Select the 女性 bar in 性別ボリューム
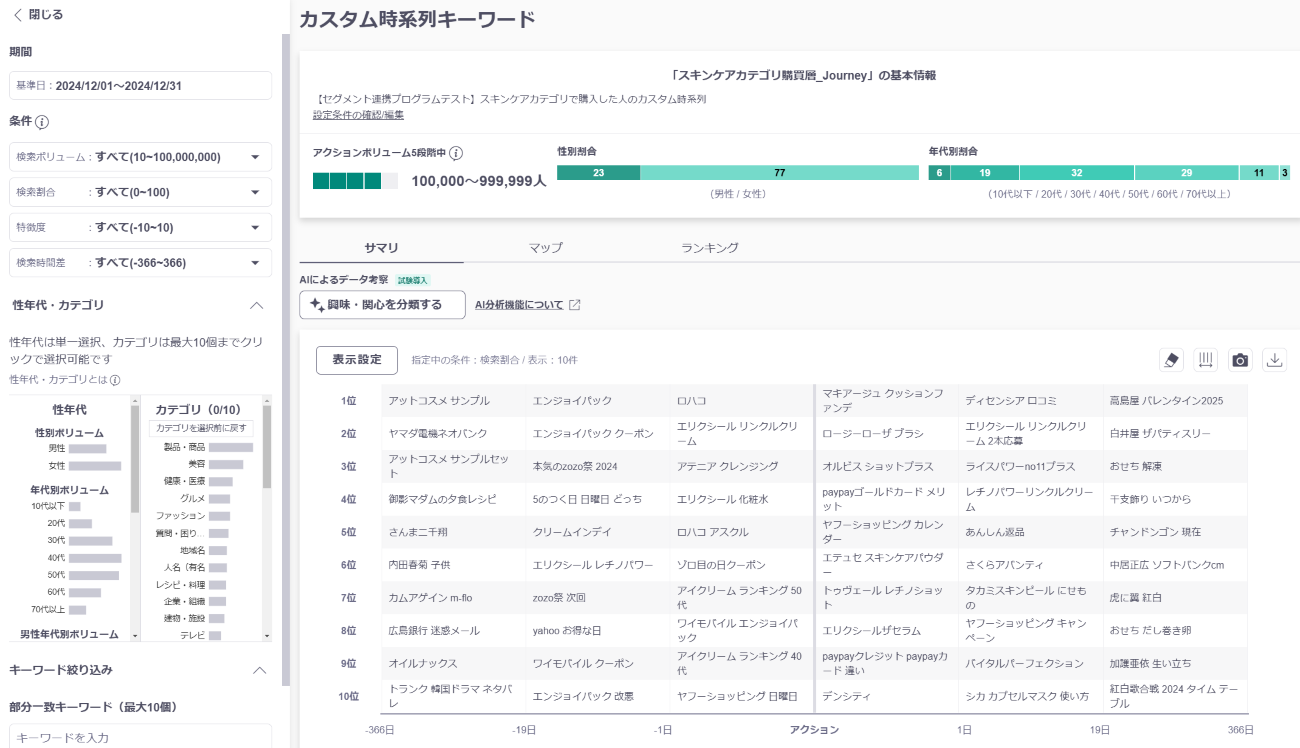 [94, 466]
